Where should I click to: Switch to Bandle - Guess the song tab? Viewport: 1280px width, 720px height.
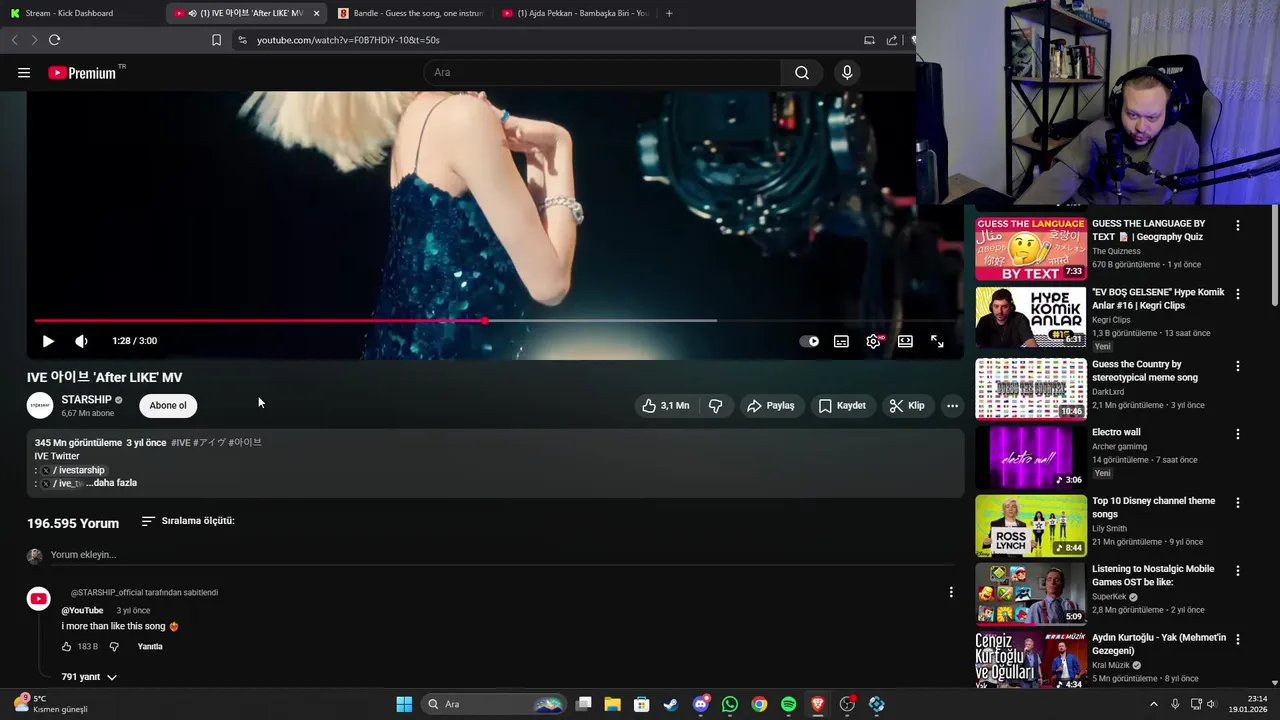(x=410, y=13)
